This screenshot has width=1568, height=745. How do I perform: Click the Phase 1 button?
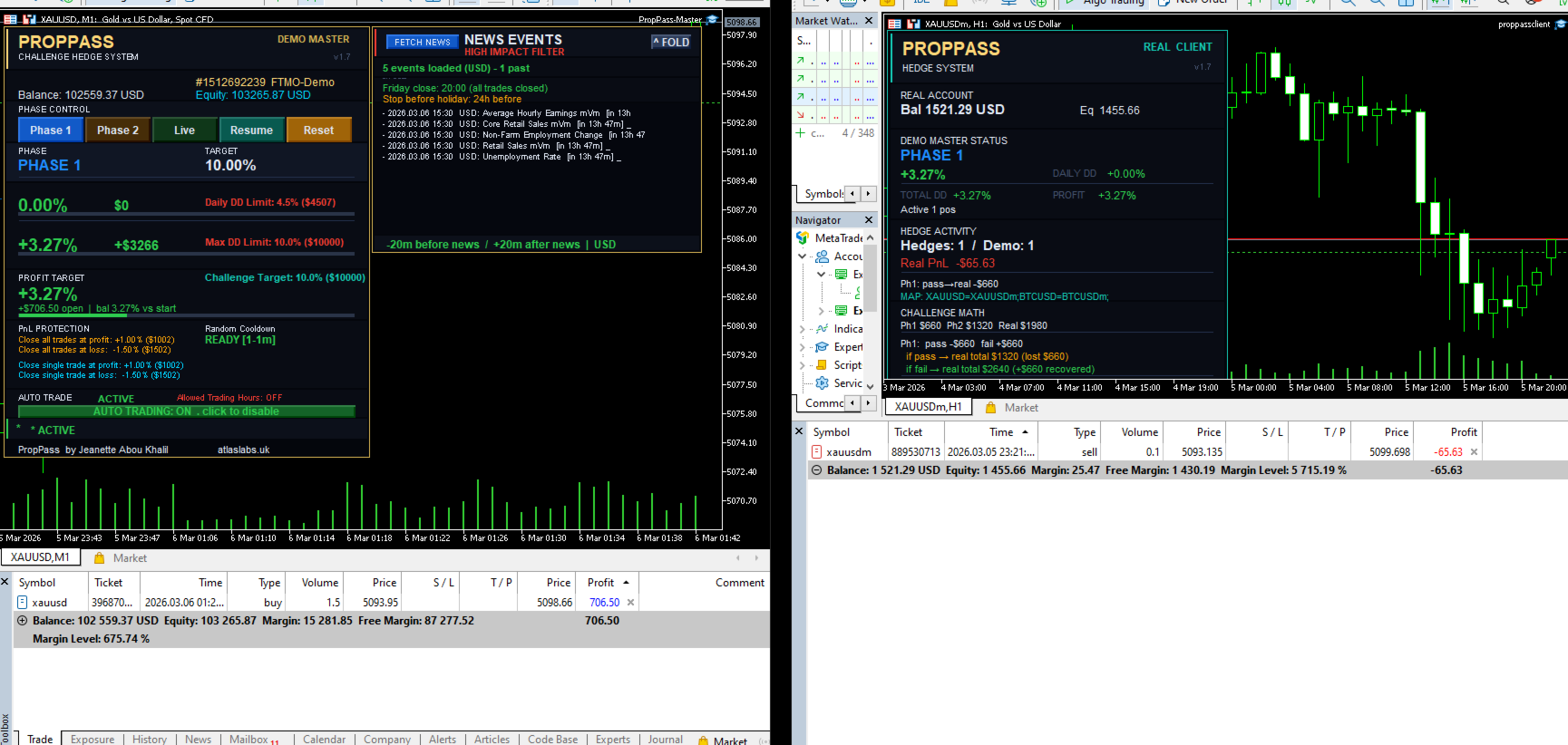50,131
